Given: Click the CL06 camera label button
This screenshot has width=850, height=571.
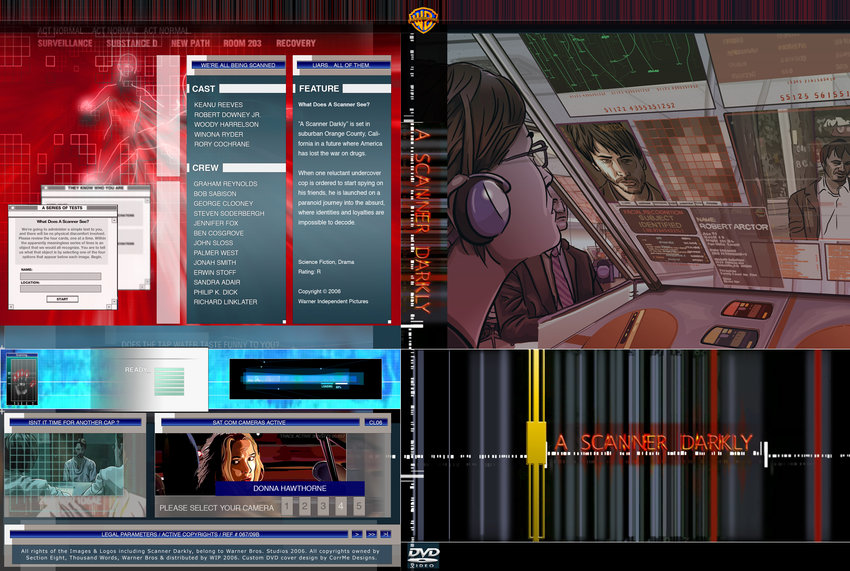Looking at the screenshot, I should pyautogui.click(x=376, y=422).
